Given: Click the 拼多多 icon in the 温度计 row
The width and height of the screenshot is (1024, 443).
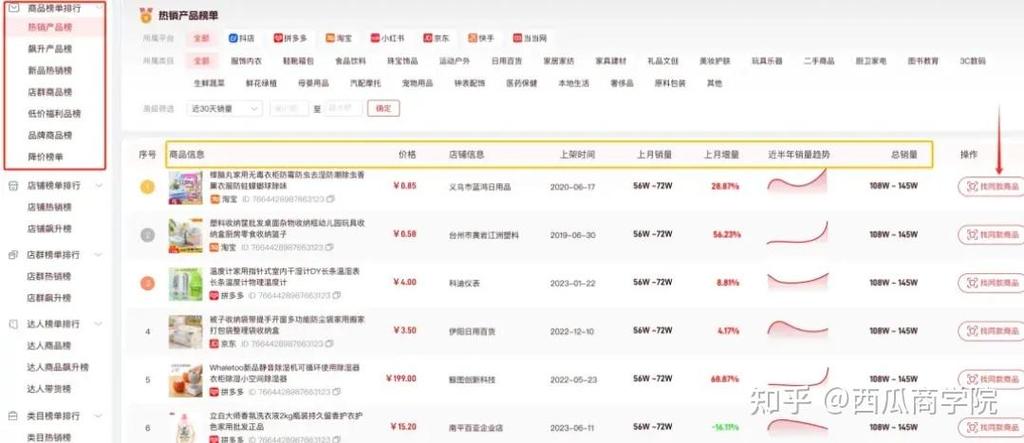Looking at the screenshot, I should coord(214,295).
